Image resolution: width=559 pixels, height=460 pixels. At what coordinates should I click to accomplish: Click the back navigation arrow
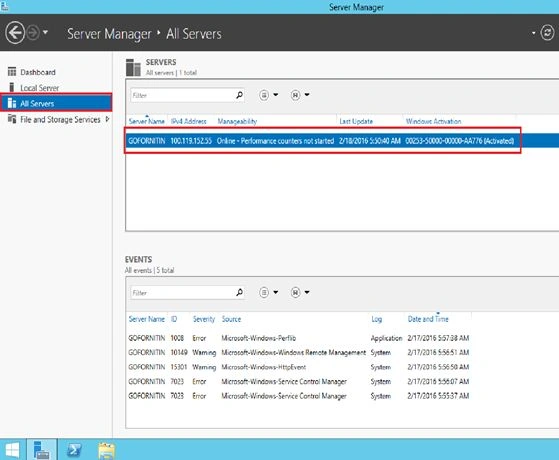pyautogui.click(x=15, y=33)
